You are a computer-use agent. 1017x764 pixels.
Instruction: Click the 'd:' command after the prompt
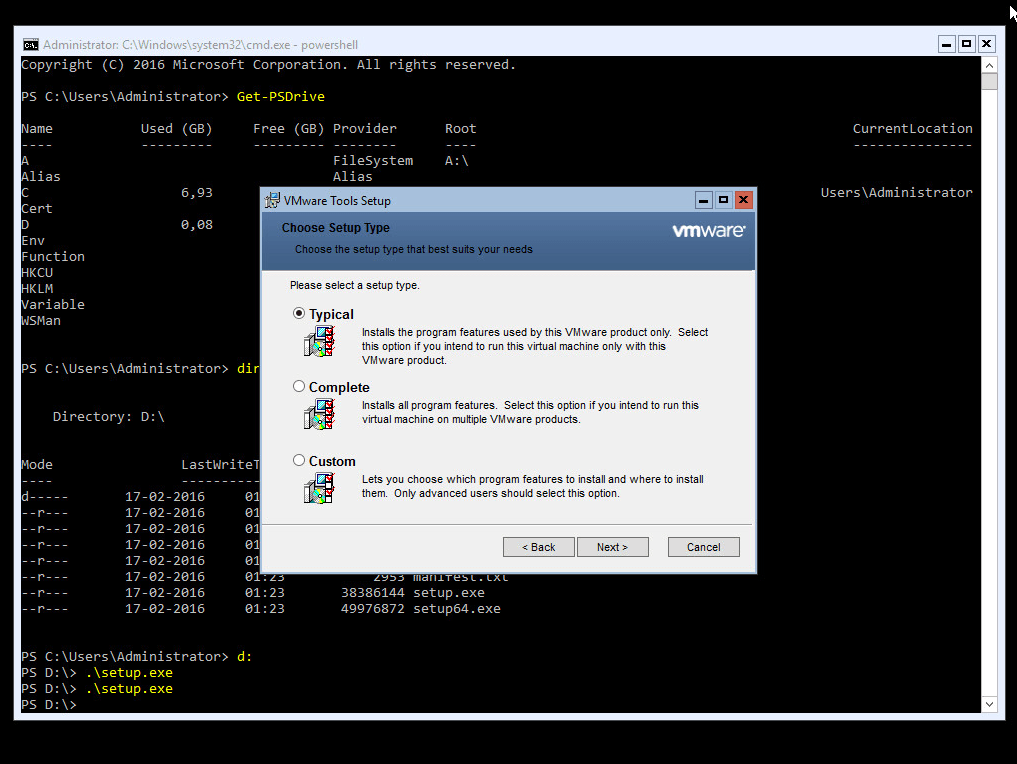(x=245, y=657)
